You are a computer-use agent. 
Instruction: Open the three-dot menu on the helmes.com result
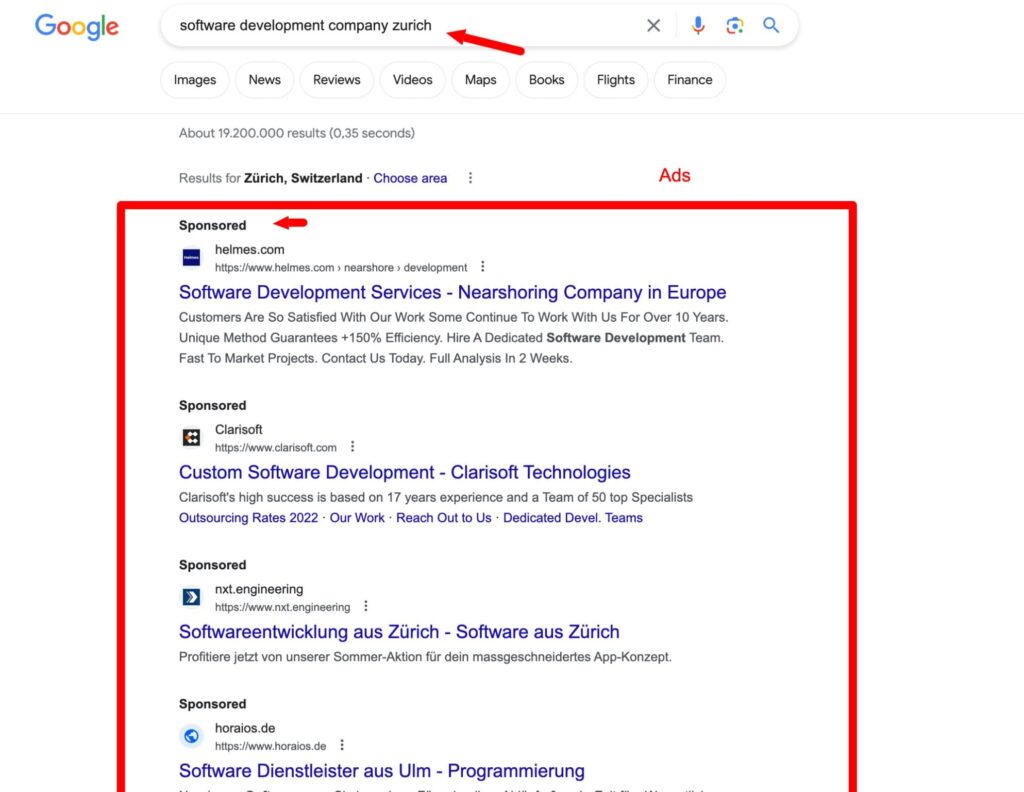483,266
